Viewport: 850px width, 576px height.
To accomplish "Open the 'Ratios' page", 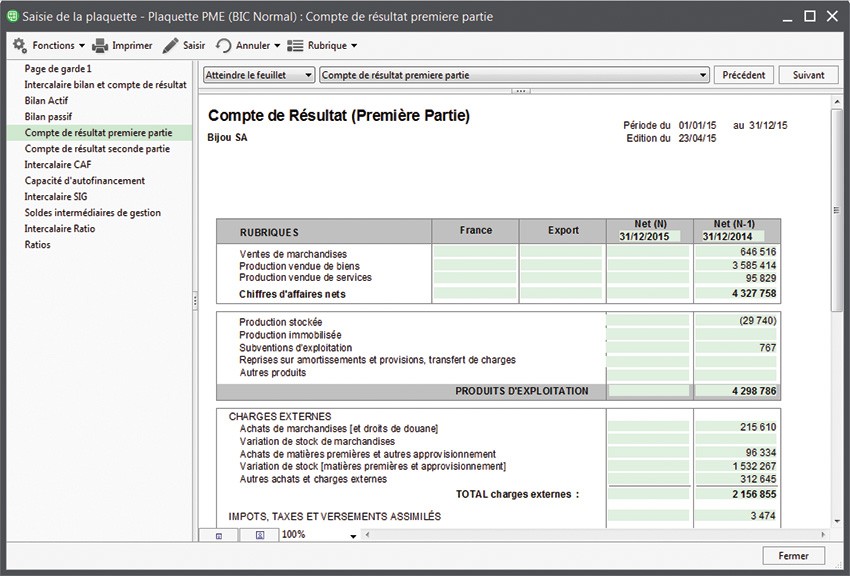I will click(39, 245).
